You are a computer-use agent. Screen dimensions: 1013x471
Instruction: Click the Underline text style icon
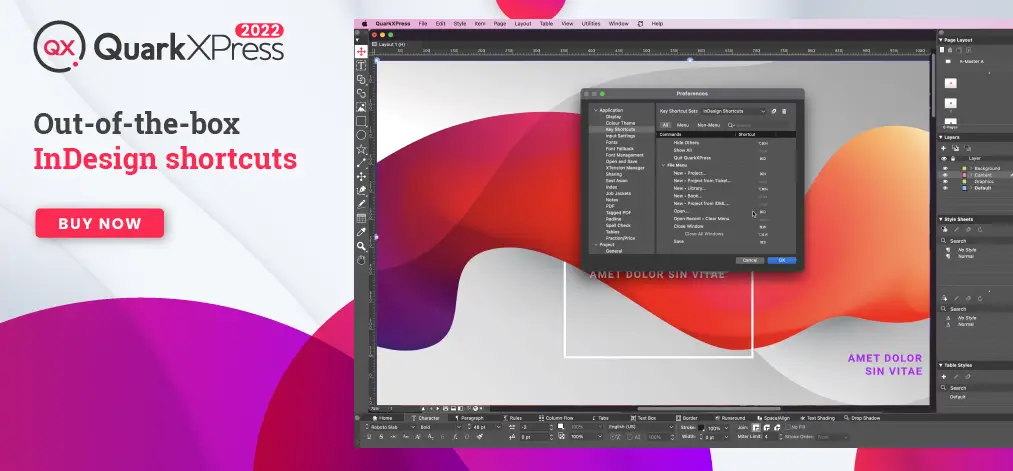pos(369,437)
